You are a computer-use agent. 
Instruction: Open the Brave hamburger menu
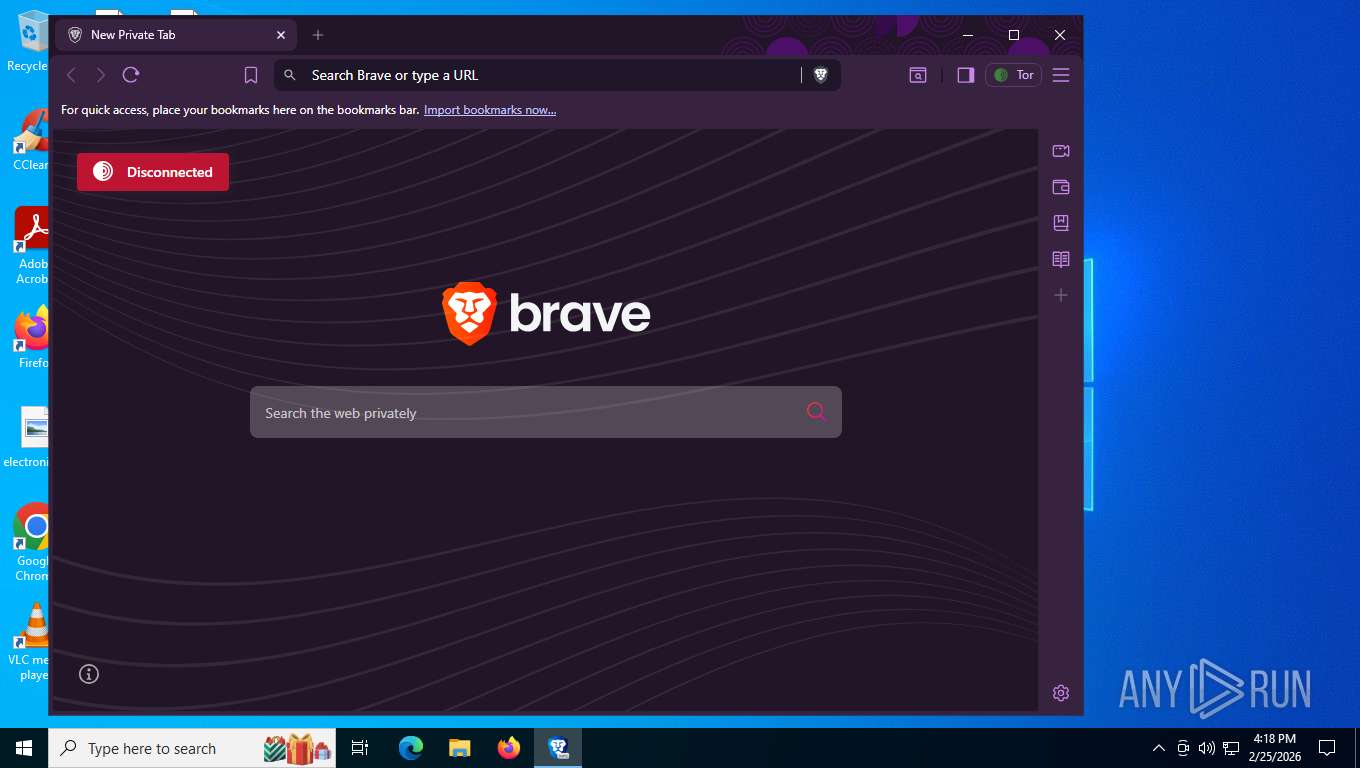click(1061, 75)
